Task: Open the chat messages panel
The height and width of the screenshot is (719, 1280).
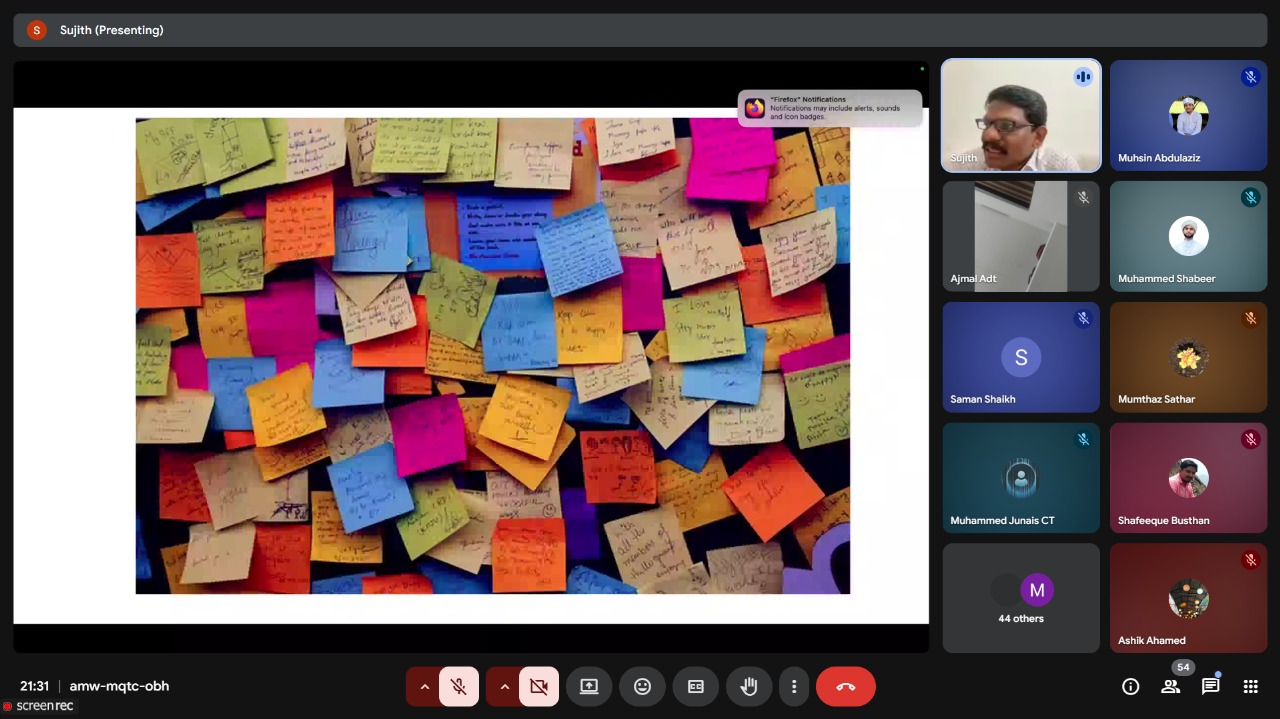Action: click(1210, 686)
